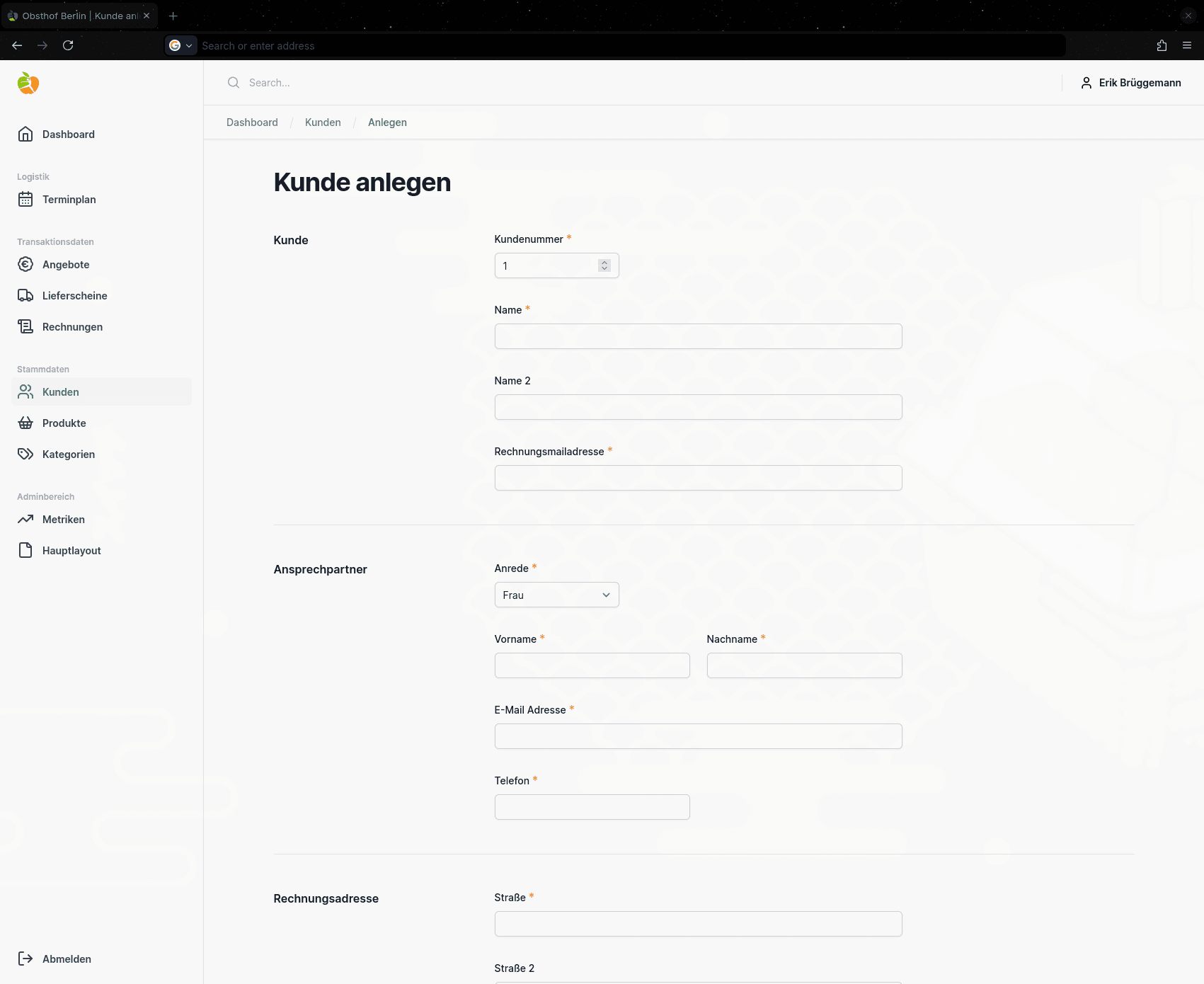Click the Dashboard breadcrumb link
Image resolution: width=1204 pixels, height=984 pixels.
click(x=252, y=122)
